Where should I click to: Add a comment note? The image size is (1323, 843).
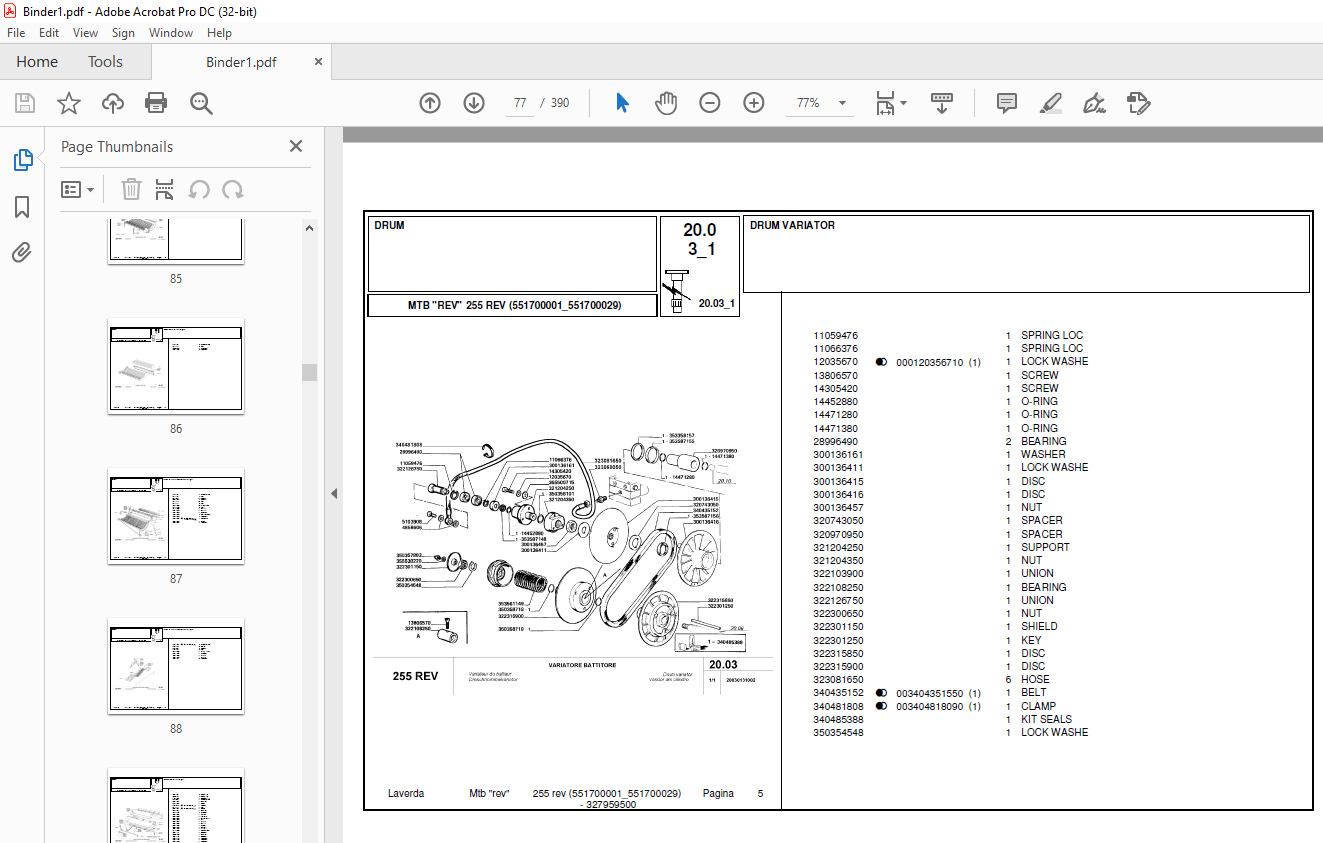pos(1006,103)
